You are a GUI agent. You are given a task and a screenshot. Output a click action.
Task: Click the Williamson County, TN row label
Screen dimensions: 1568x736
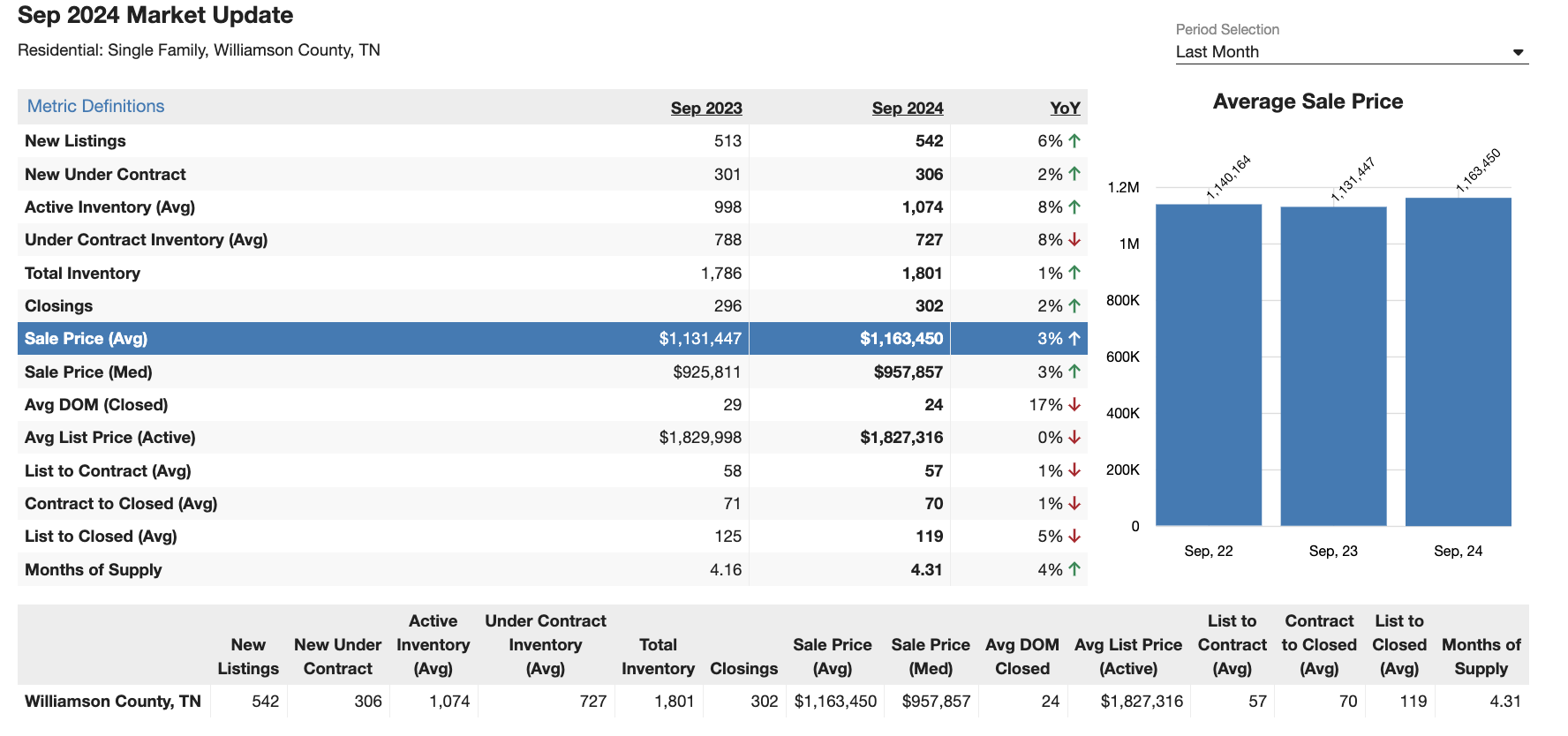point(113,702)
